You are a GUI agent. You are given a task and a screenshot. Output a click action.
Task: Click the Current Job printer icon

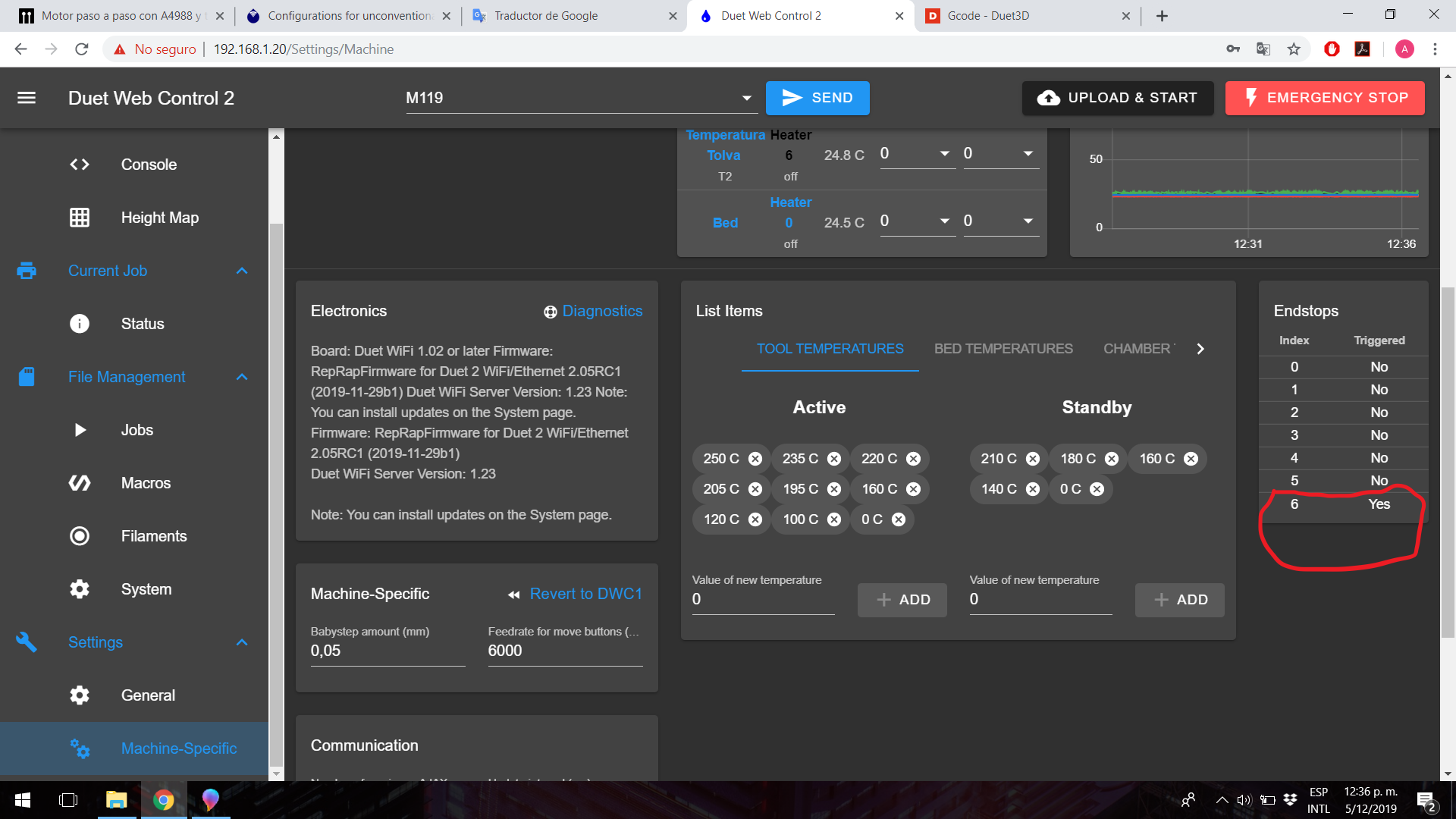[27, 271]
